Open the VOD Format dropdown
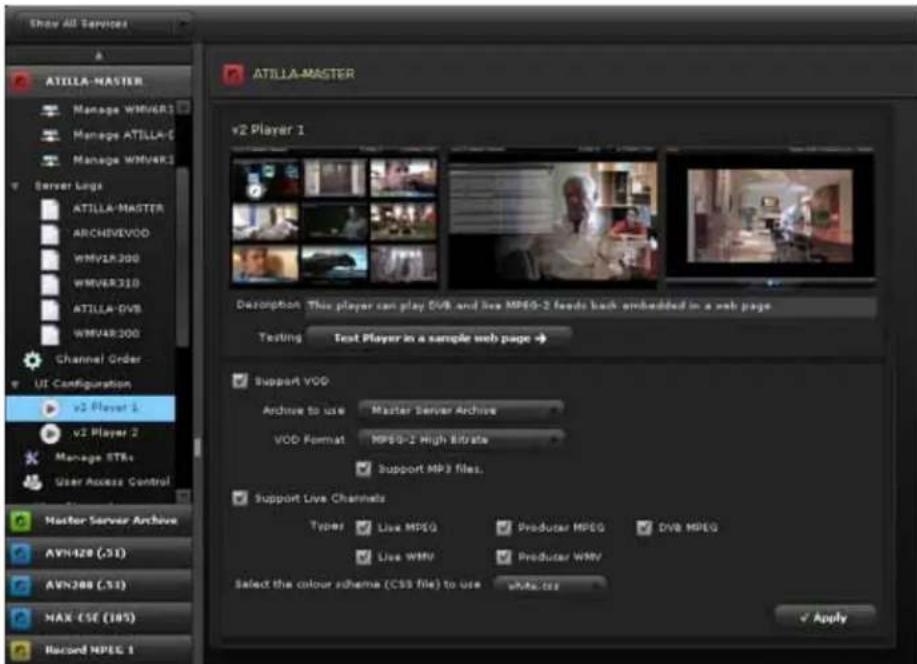917x664 pixels. tap(461, 440)
